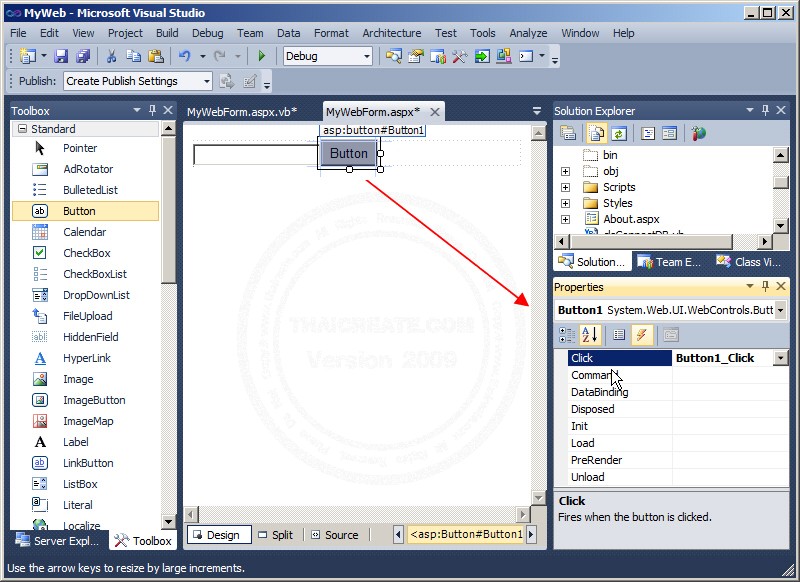
Task: Click the ASP.NET Configuration globe icon
Action: tap(698, 134)
